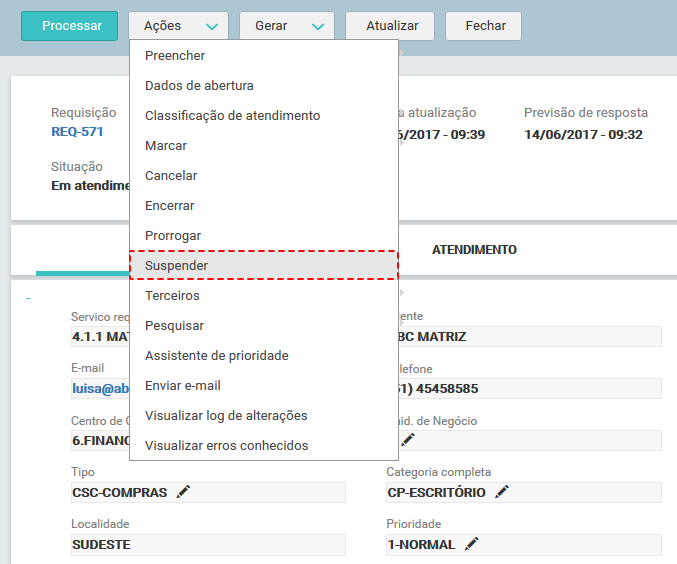This screenshot has height=564, width=677.
Task: Select Preencher in the menu
Action: [x=174, y=56]
